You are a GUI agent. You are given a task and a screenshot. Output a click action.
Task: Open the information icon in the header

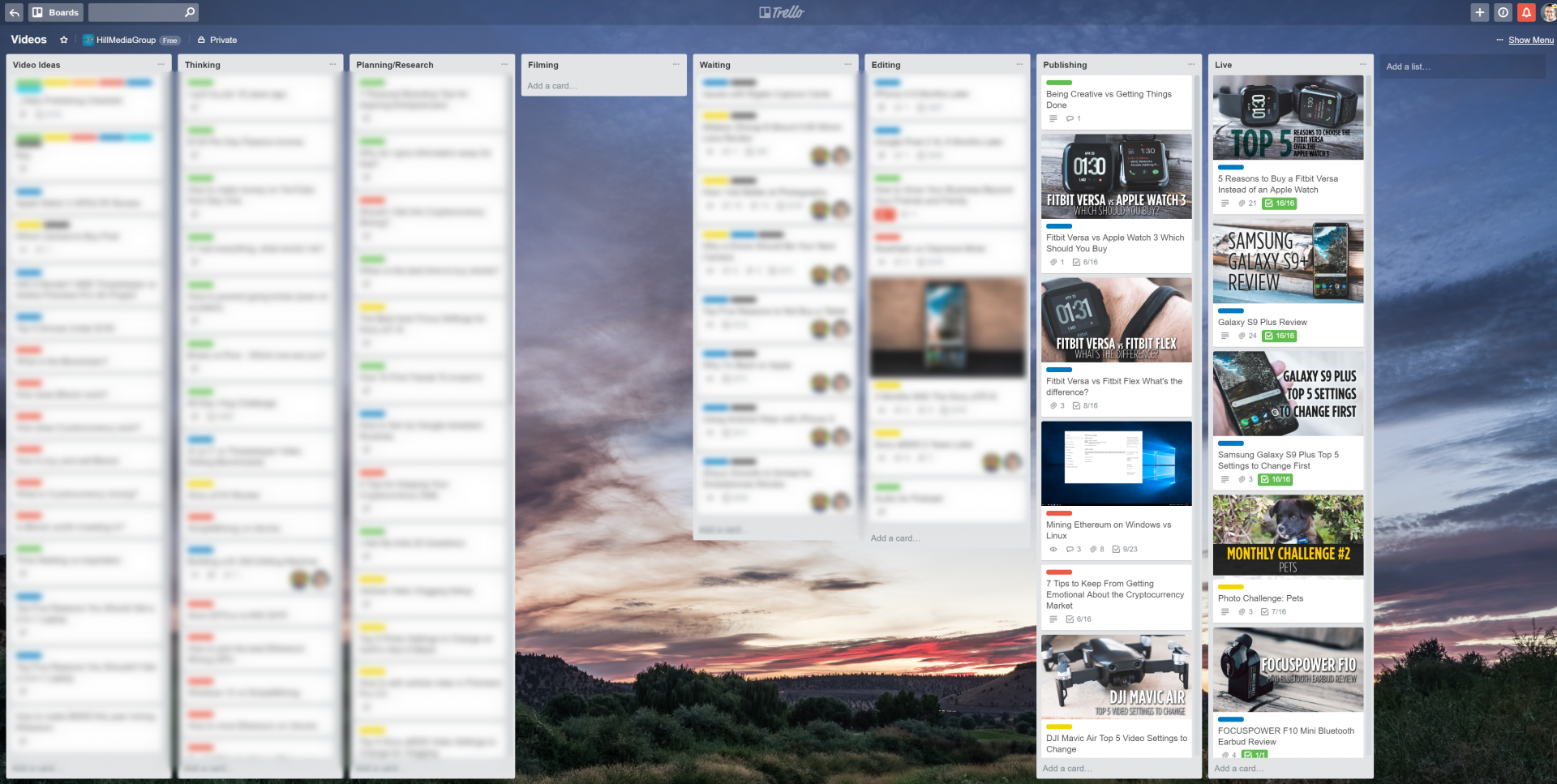pyautogui.click(x=1503, y=12)
